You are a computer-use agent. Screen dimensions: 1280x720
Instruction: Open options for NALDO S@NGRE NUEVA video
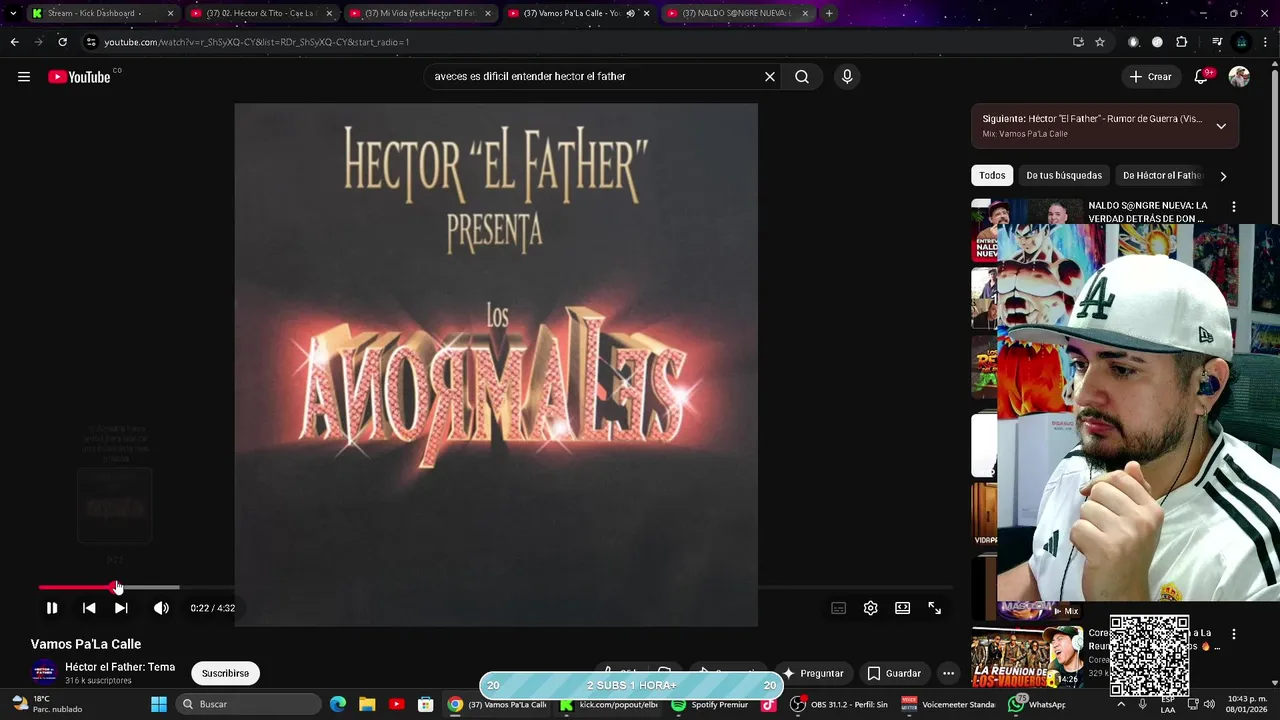tap(1234, 207)
